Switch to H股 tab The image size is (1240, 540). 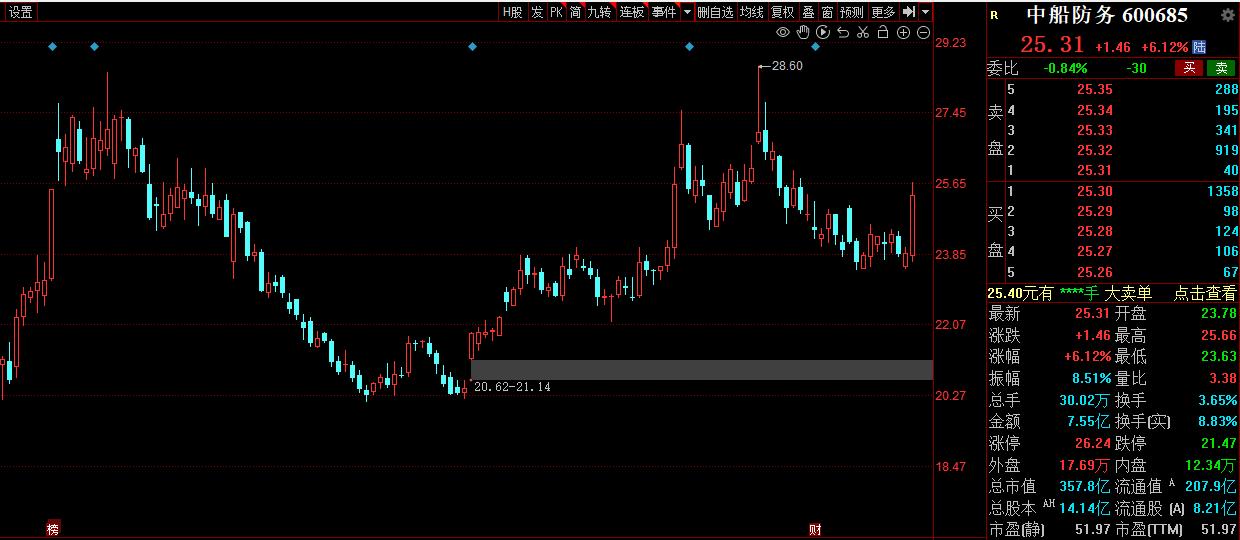click(x=512, y=12)
